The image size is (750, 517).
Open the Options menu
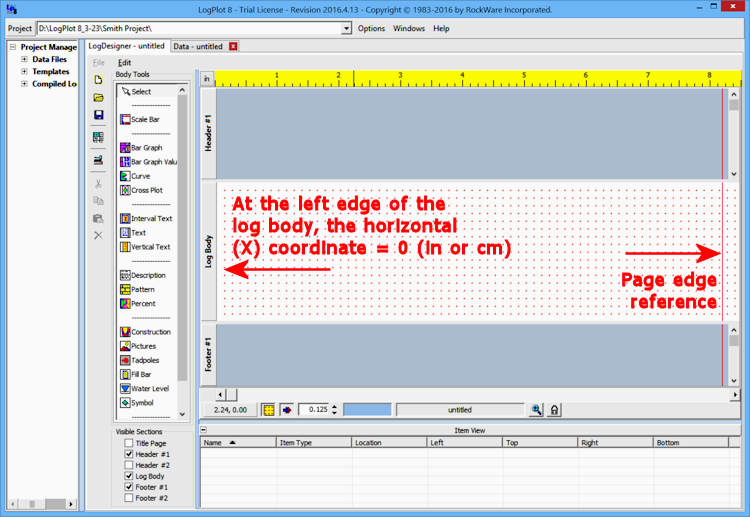tap(371, 29)
